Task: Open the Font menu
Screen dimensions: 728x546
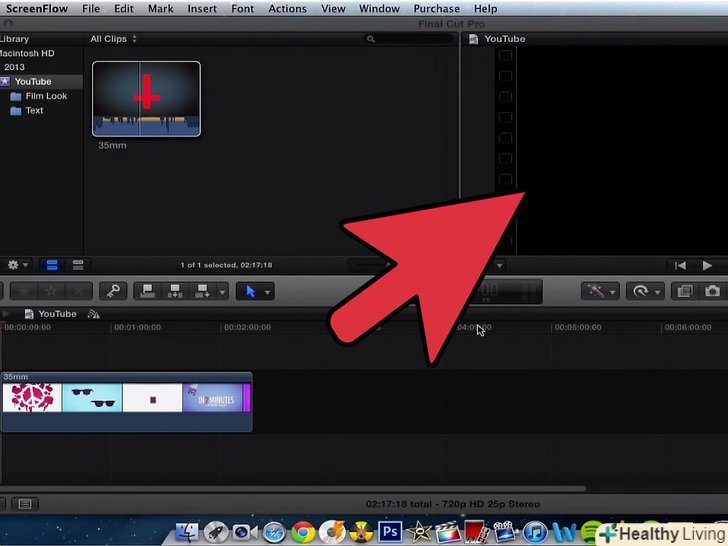Action: point(243,8)
